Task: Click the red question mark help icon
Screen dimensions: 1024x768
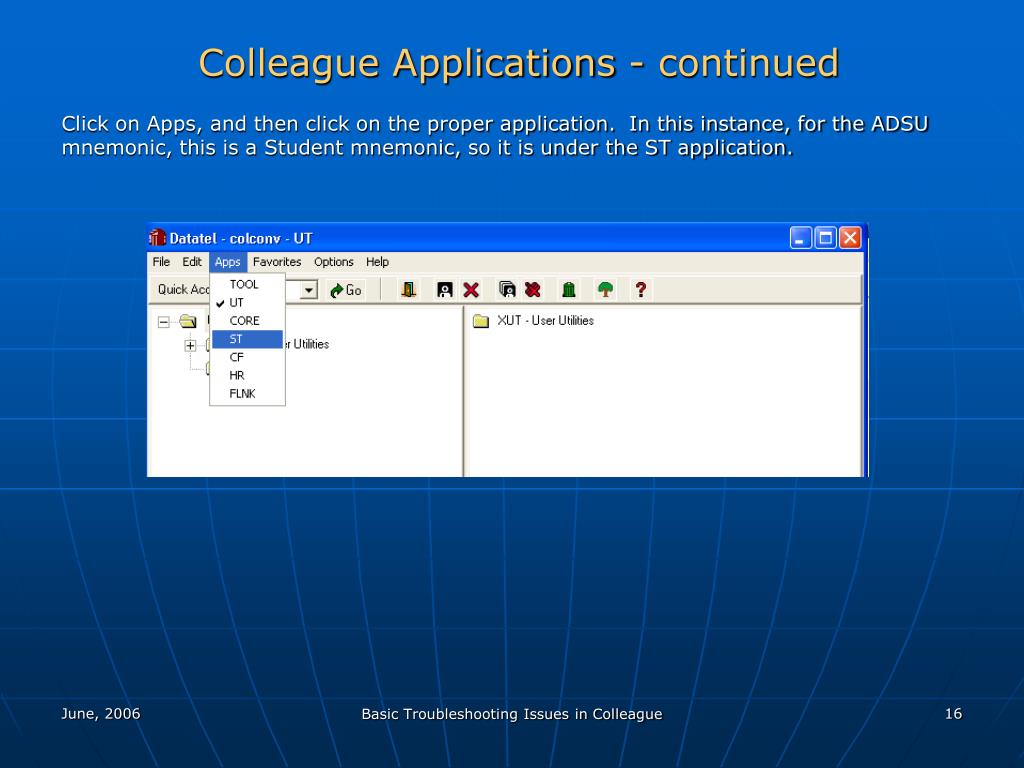Action: [641, 289]
